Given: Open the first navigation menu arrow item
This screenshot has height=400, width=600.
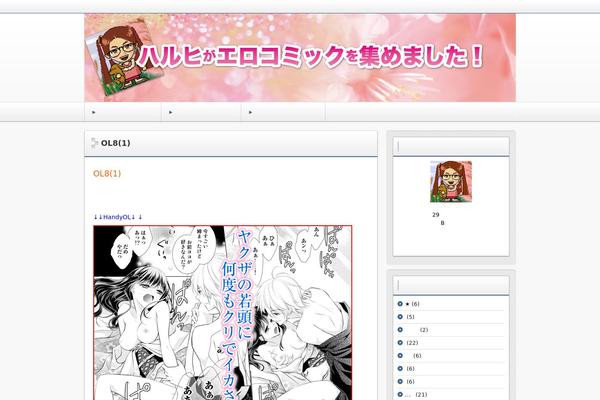Looking at the screenshot, I should coord(123,112).
